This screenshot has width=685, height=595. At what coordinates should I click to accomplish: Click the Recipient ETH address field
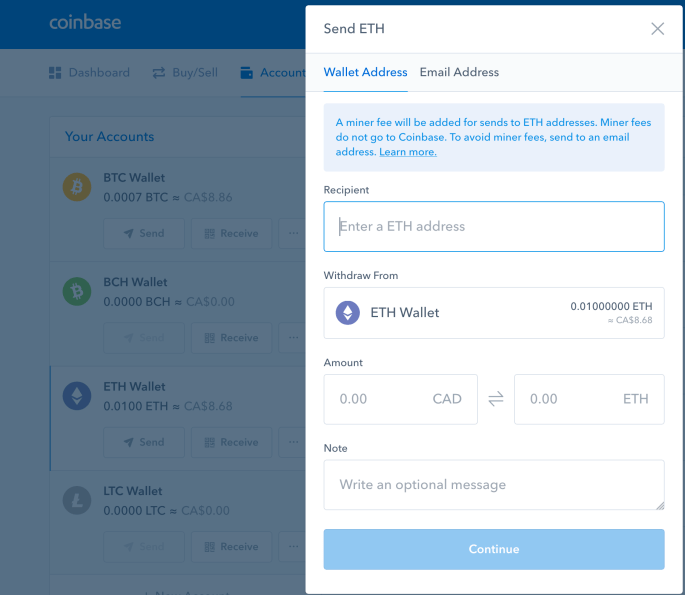tap(494, 227)
